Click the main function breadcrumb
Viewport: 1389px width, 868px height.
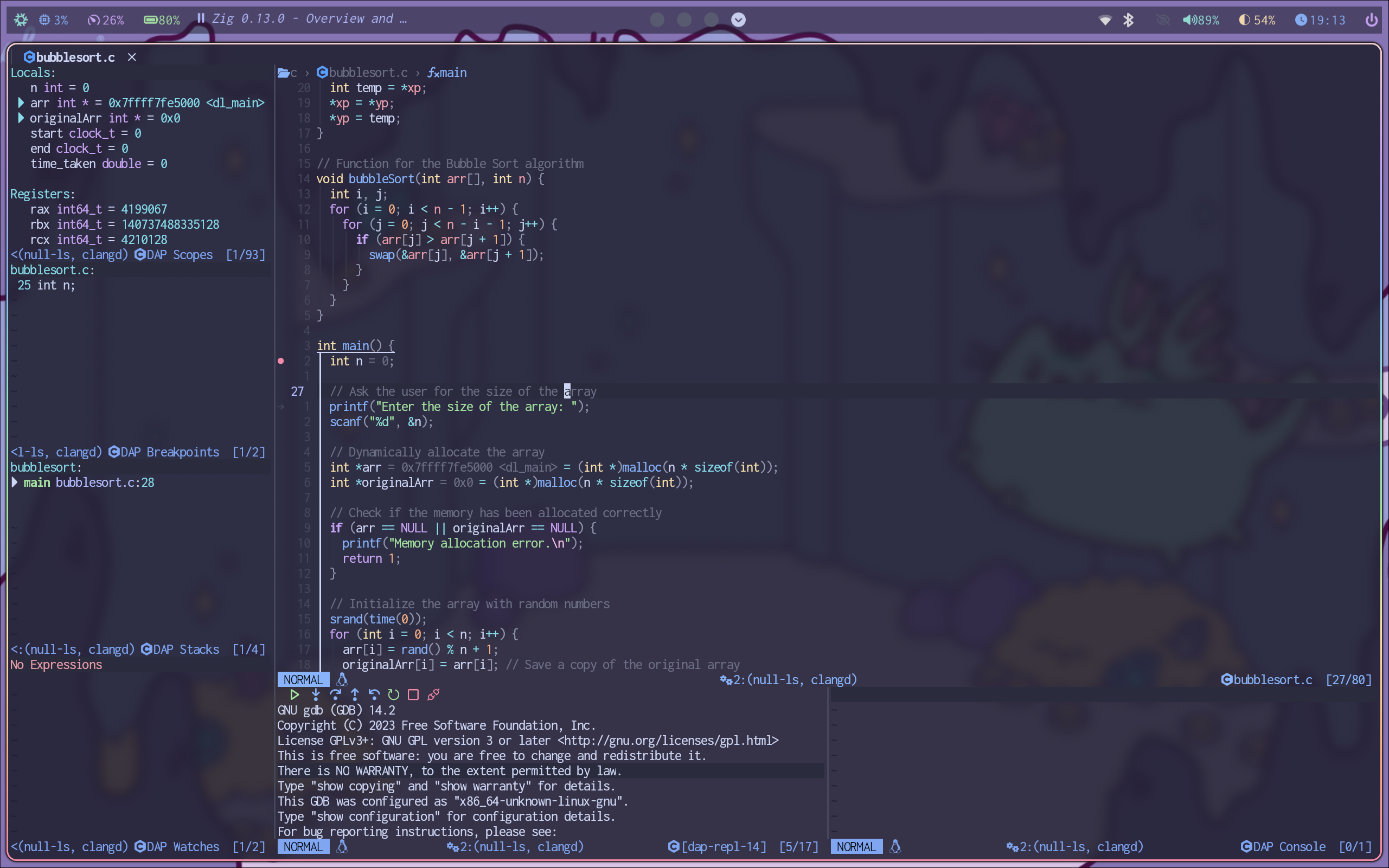click(x=447, y=72)
